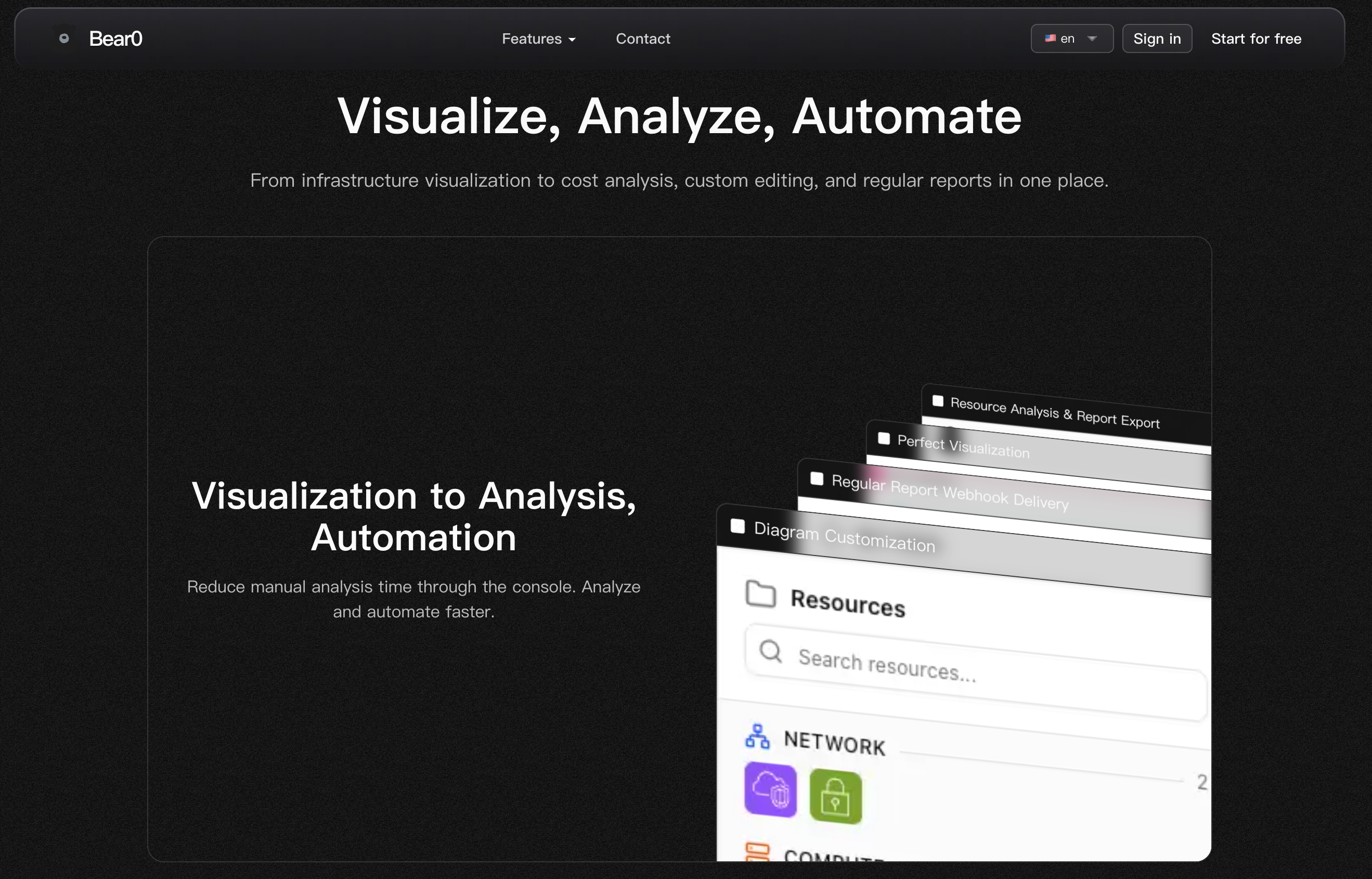The image size is (1372, 879).
Task: Select the Perfect Visualization tab label
Action: coord(963,446)
